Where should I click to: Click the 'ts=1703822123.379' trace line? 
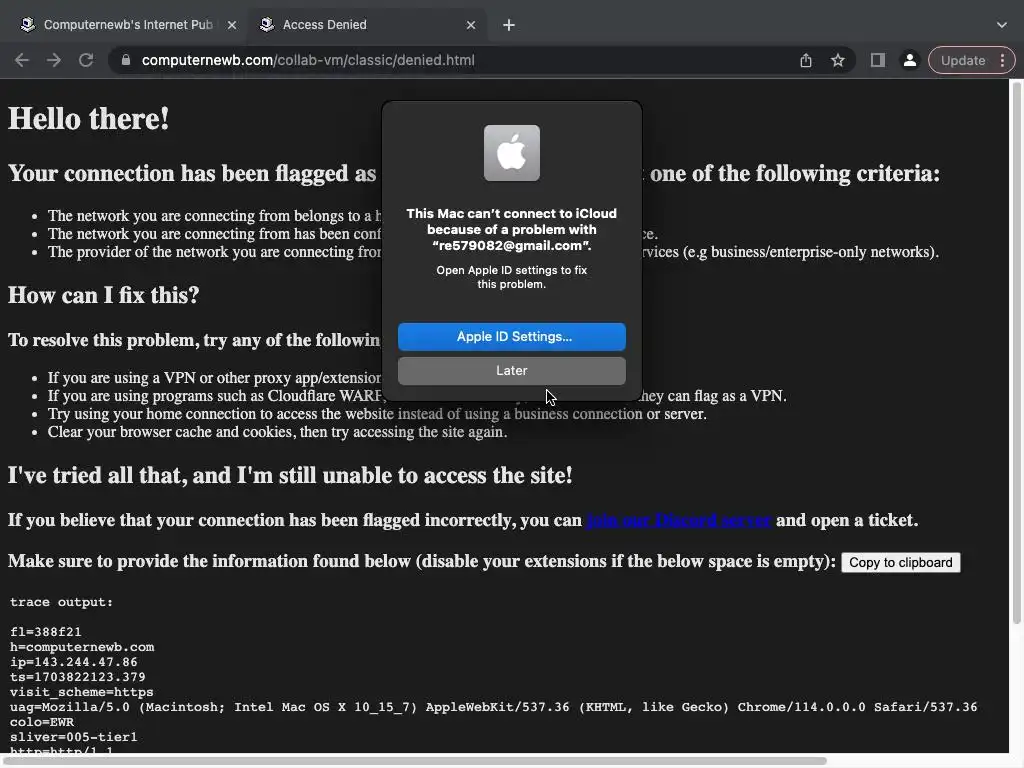click(78, 677)
